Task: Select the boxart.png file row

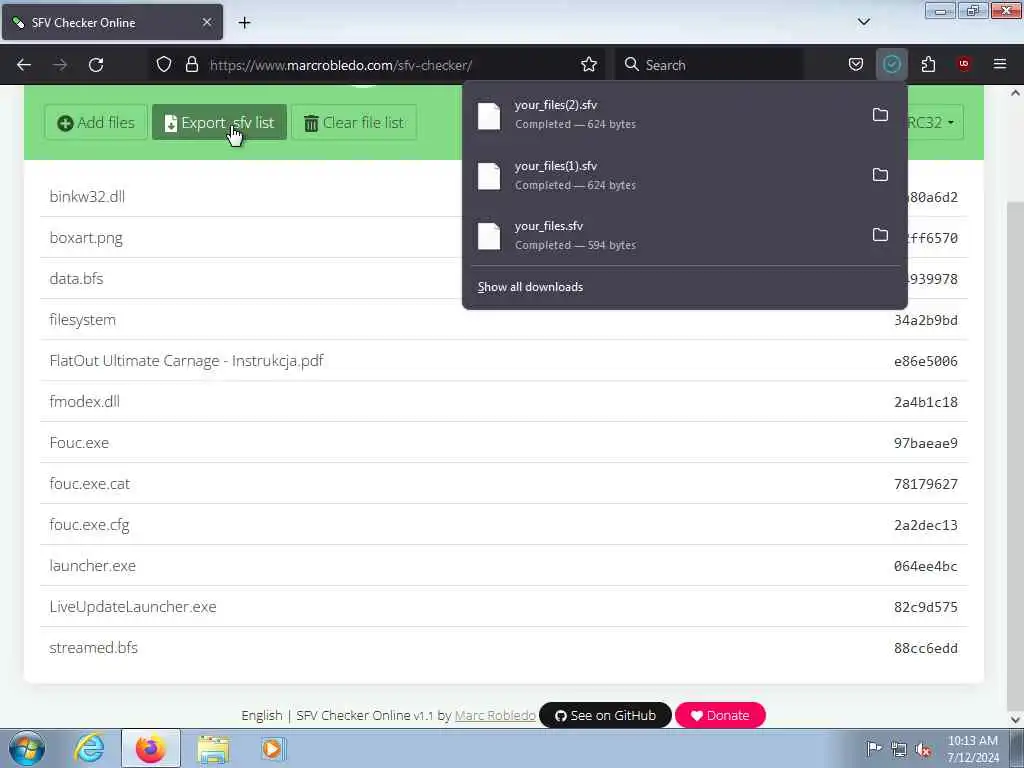Action: (504, 238)
